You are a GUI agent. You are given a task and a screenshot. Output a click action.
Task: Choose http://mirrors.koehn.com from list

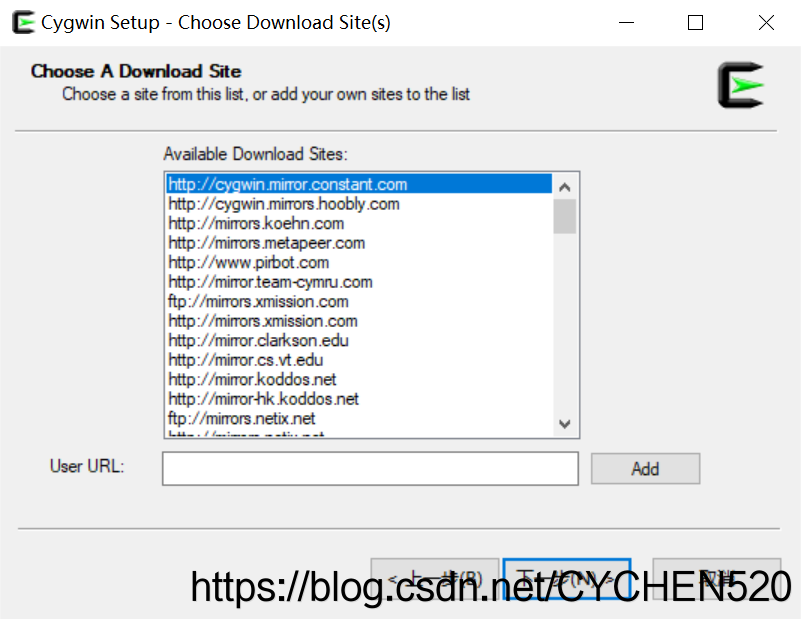[359, 223]
